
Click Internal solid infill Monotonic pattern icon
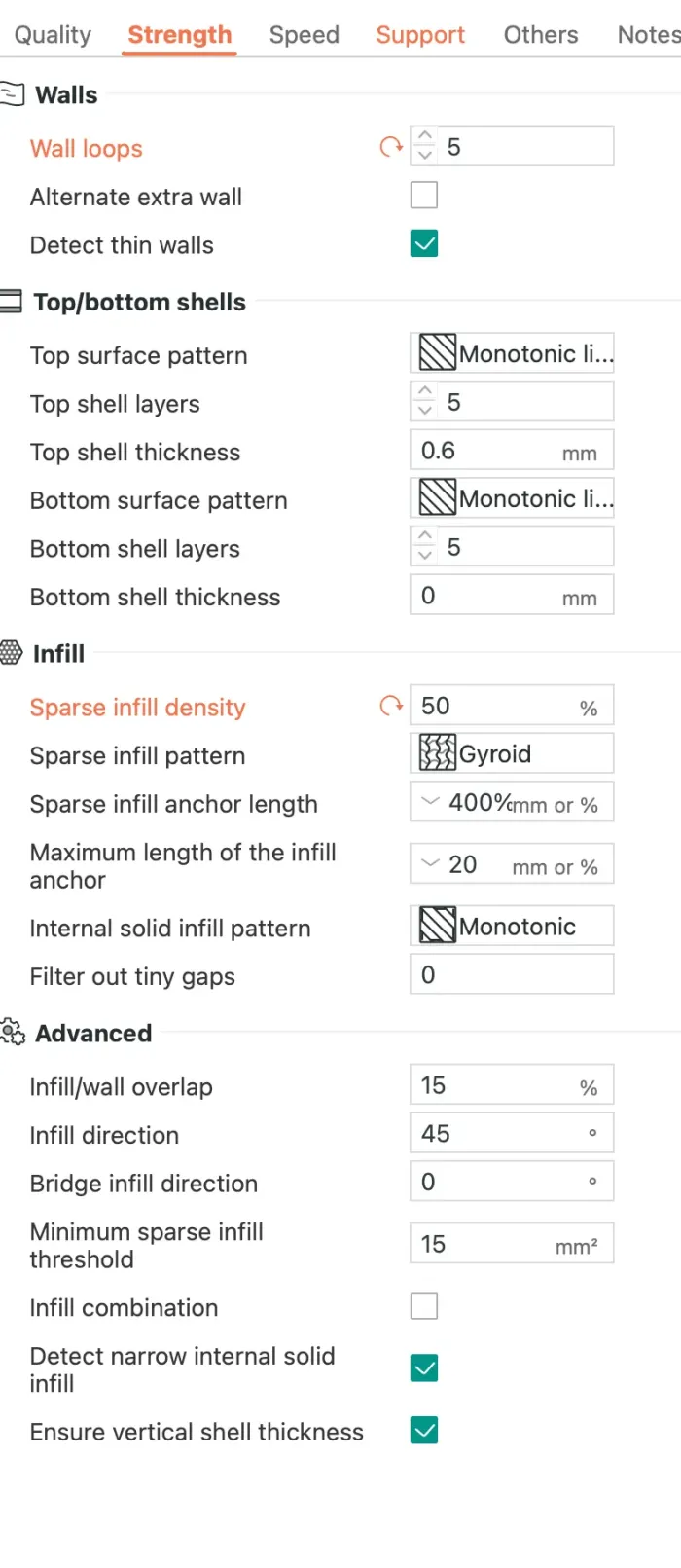(438, 926)
